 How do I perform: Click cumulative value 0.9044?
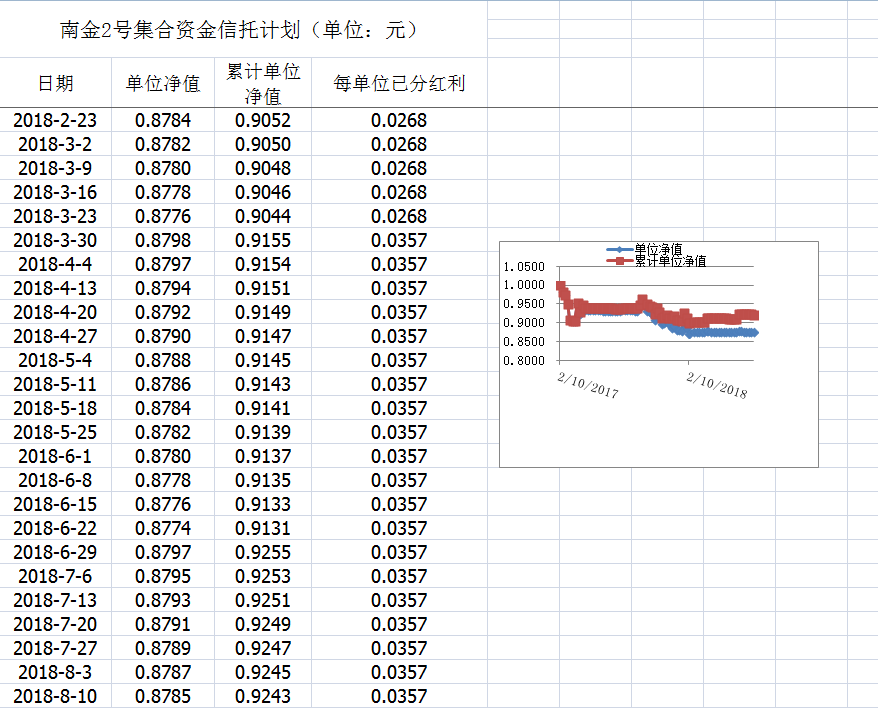[x=263, y=216]
